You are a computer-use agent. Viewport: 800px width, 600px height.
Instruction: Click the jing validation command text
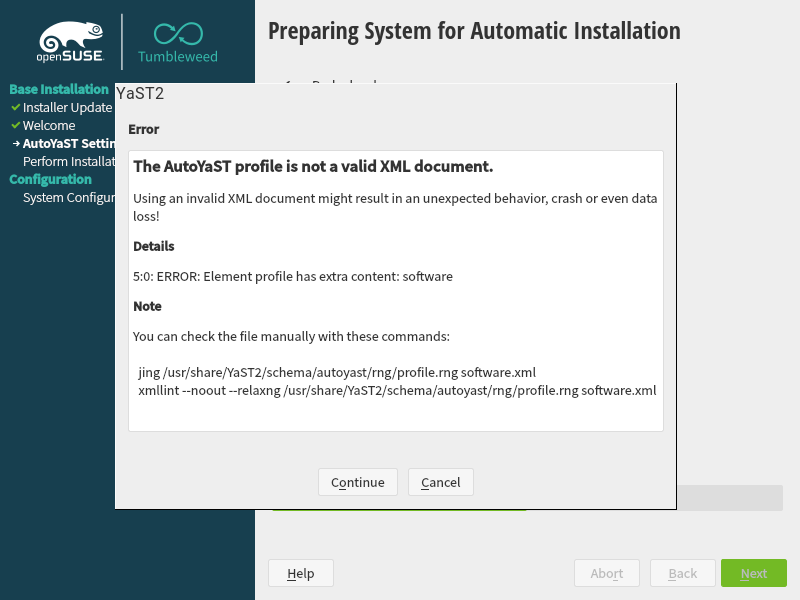pyautogui.click(x=337, y=372)
